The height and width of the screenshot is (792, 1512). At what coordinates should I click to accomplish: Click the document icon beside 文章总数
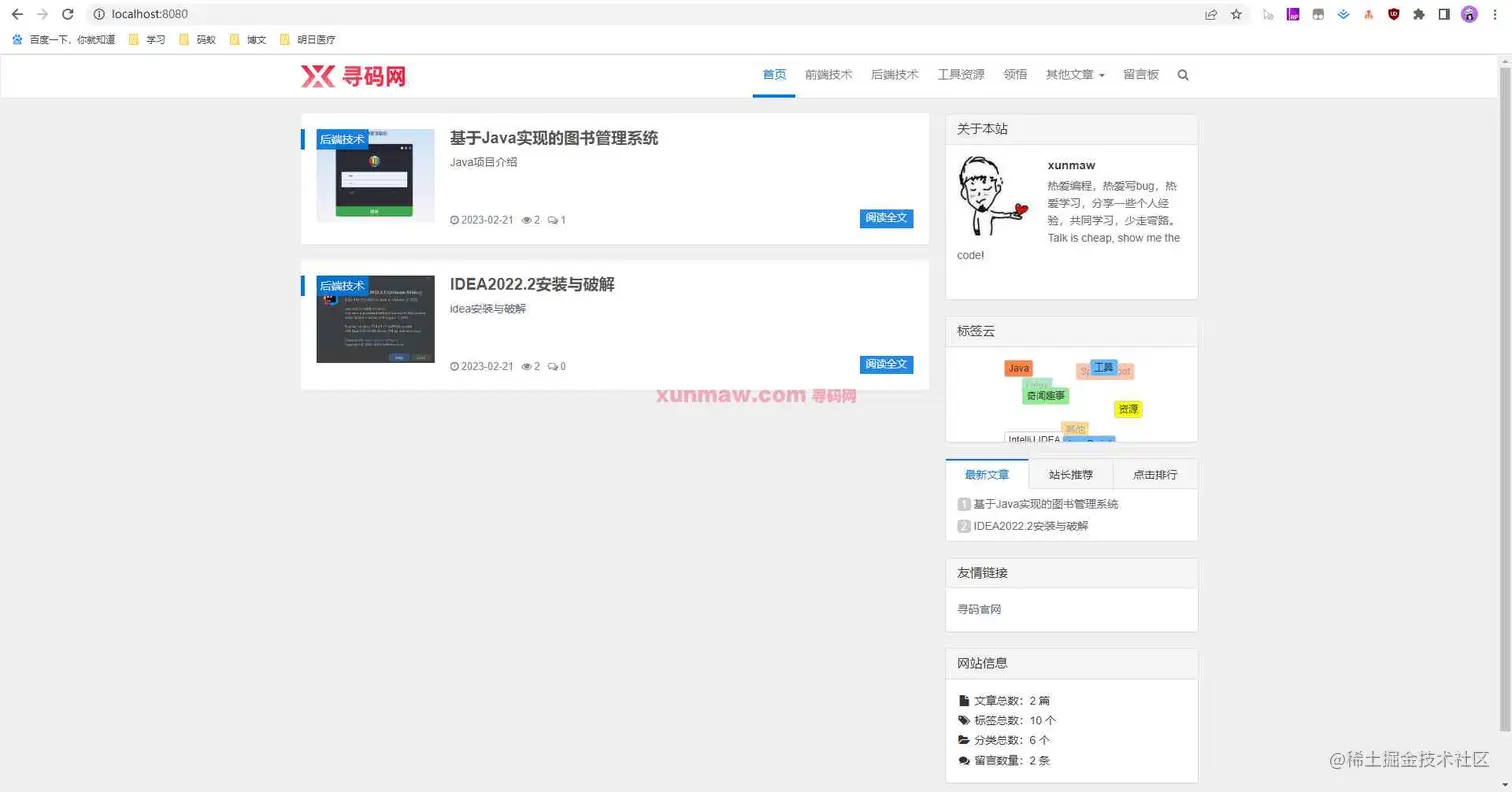click(964, 700)
